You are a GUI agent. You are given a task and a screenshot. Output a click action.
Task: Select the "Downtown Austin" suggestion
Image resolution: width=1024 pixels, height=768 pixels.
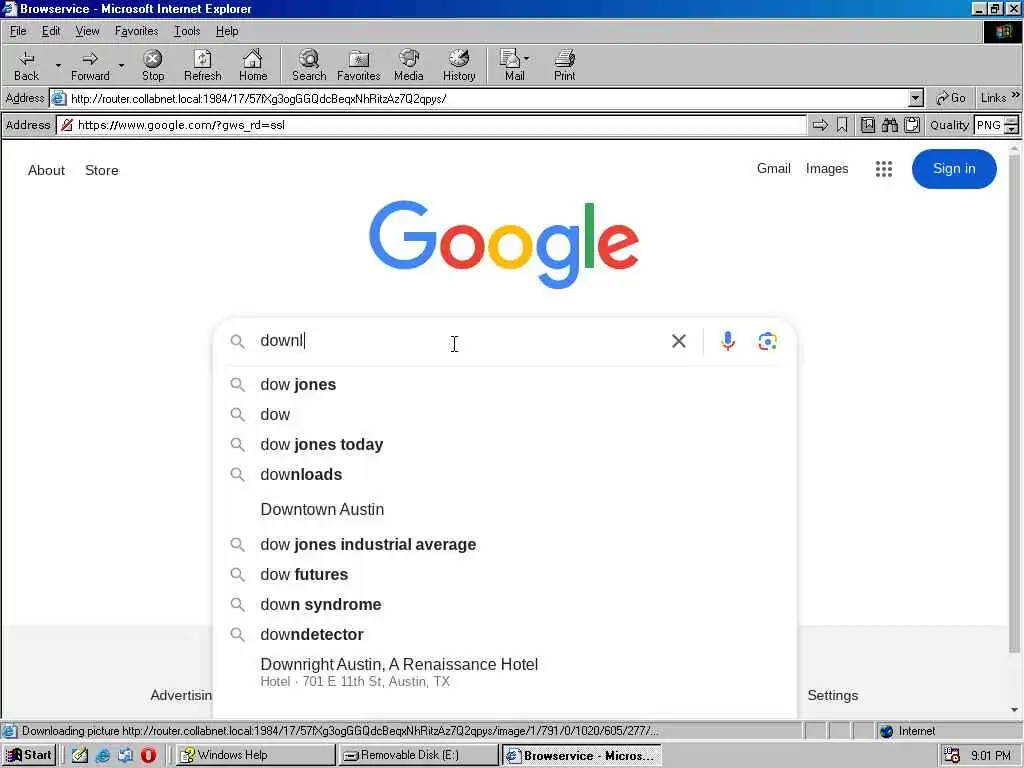pos(505,509)
